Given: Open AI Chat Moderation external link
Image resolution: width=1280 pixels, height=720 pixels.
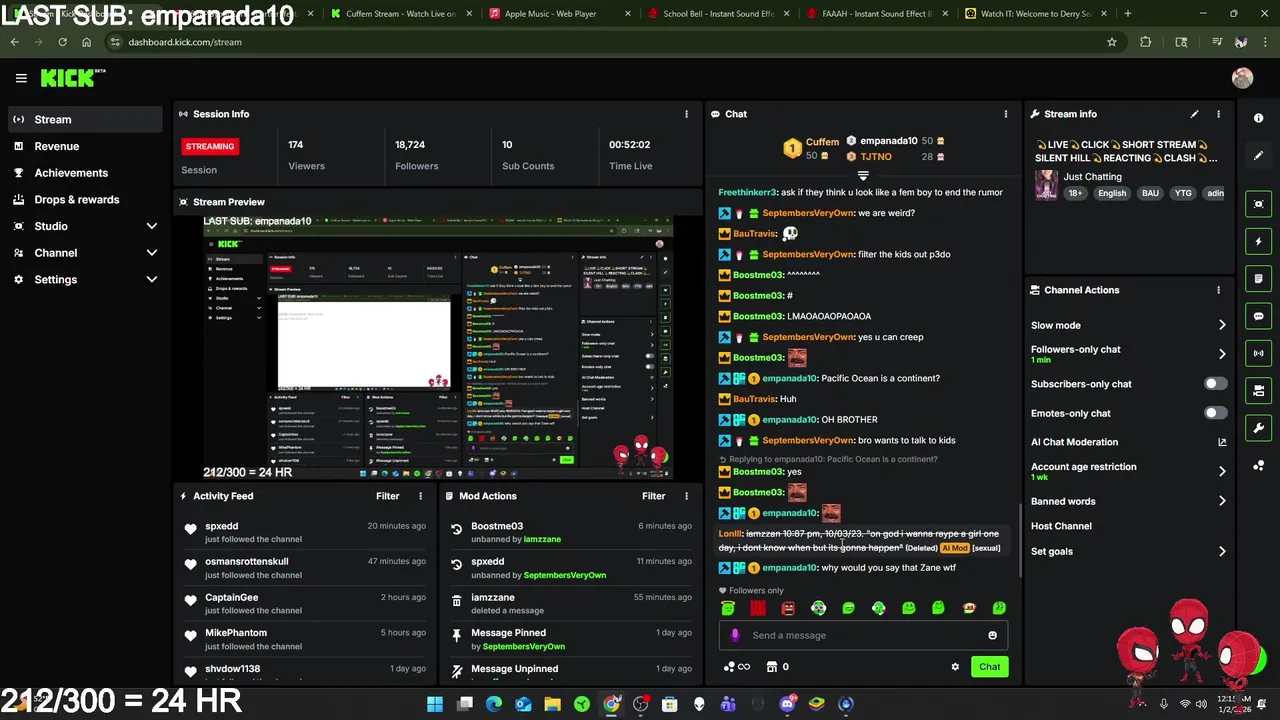Looking at the screenshot, I should (x=1221, y=442).
